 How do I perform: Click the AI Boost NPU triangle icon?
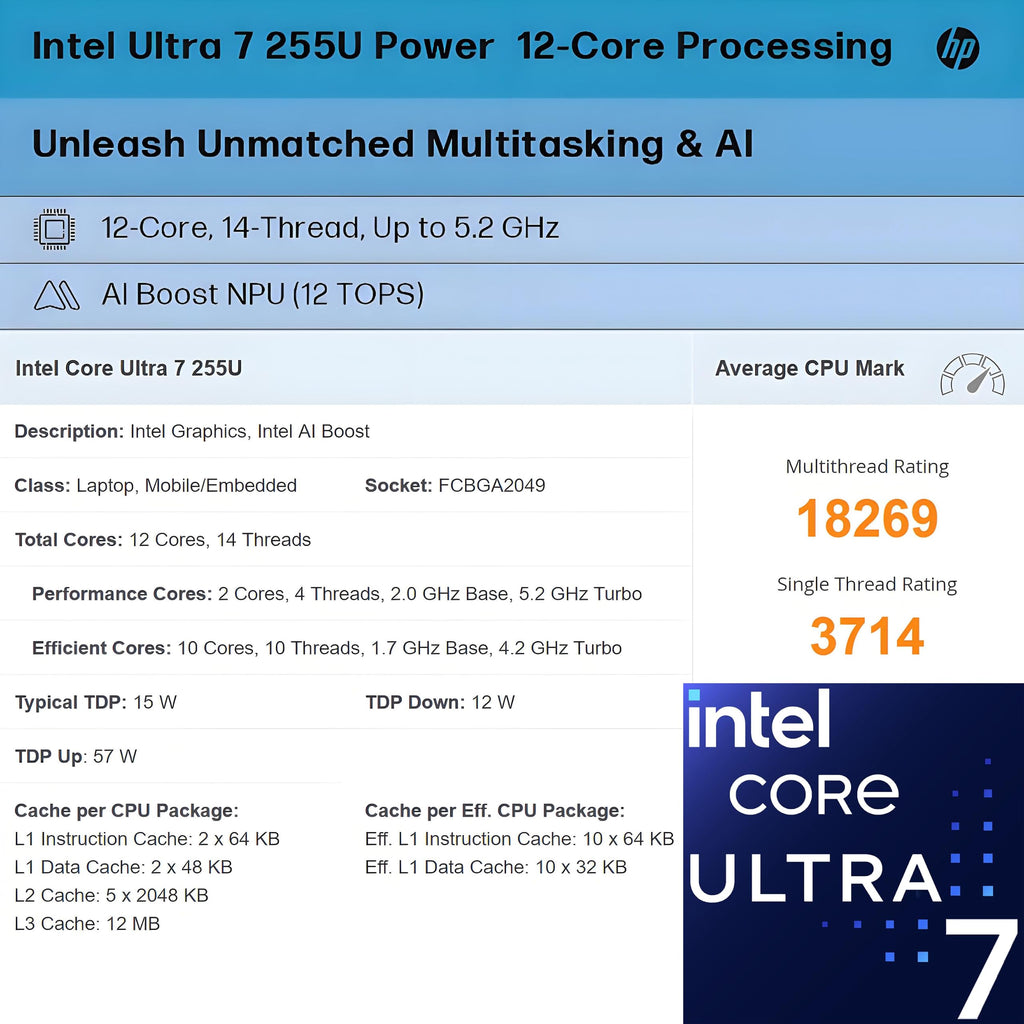click(x=57, y=295)
